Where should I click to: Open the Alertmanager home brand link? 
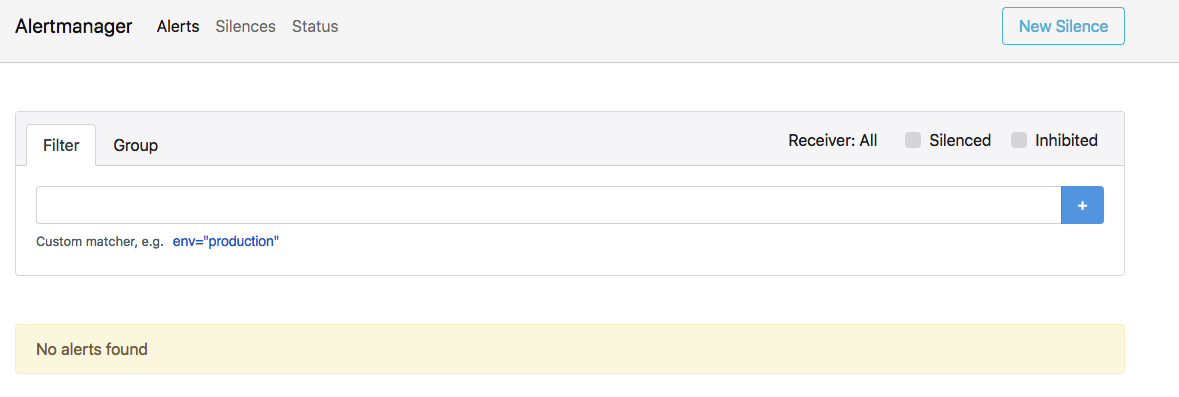[x=74, y=26]
